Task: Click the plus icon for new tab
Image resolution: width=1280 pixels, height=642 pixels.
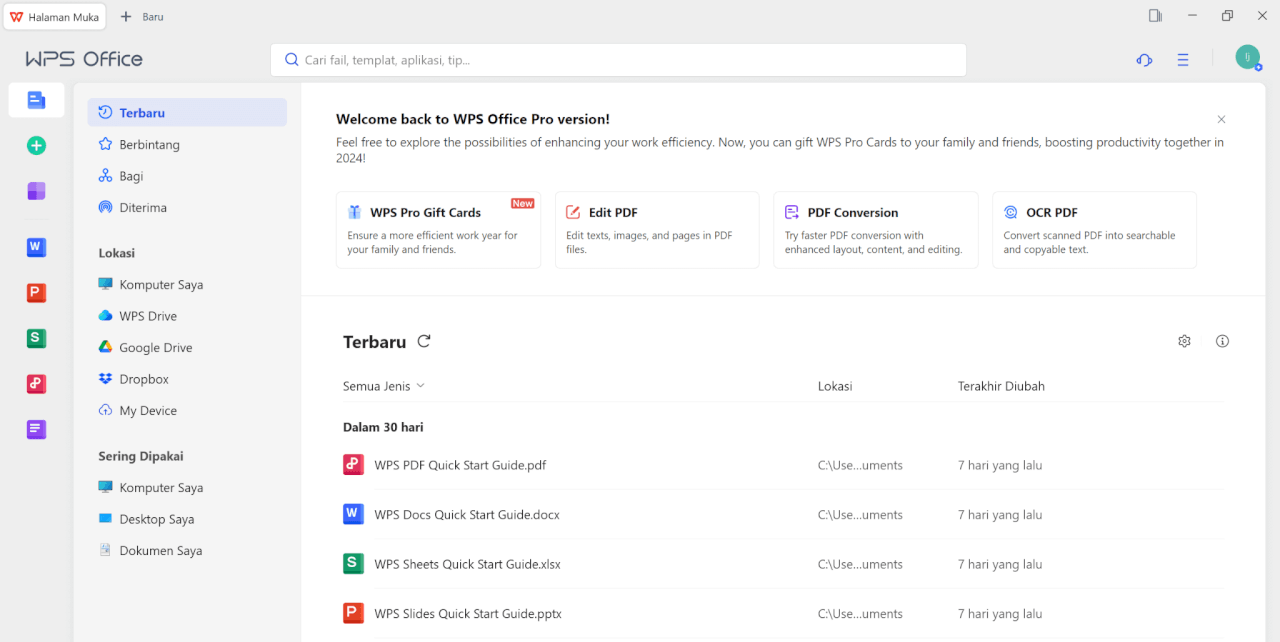Action: [x=126, y=17]
